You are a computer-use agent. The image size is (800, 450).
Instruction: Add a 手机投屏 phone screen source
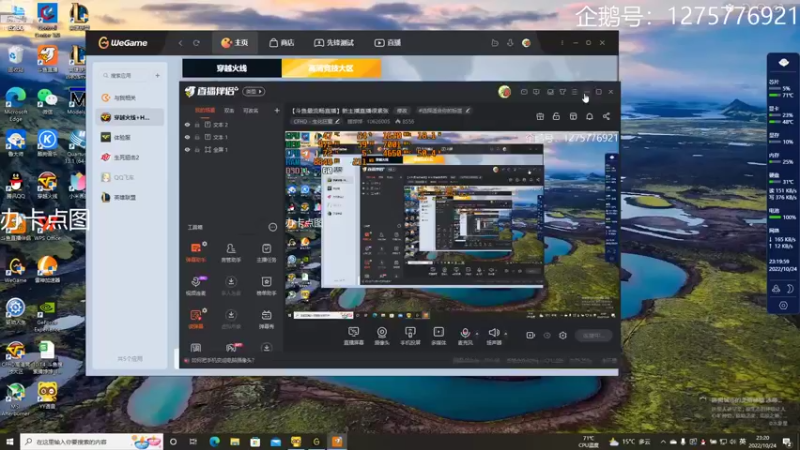(x=410, y=336)
